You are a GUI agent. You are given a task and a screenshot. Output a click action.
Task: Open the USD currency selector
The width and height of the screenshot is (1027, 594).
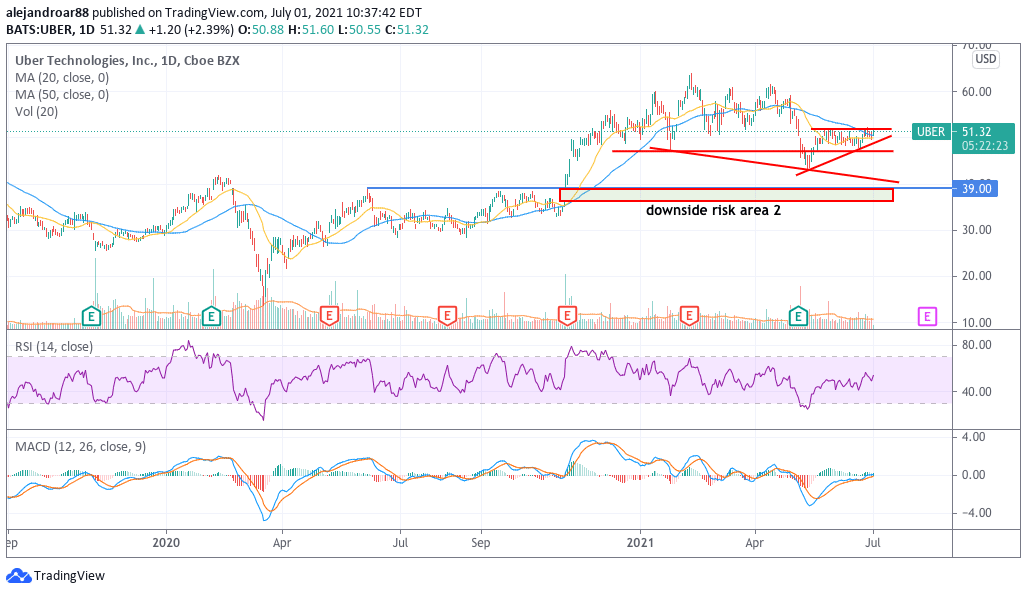coord(985,59)
